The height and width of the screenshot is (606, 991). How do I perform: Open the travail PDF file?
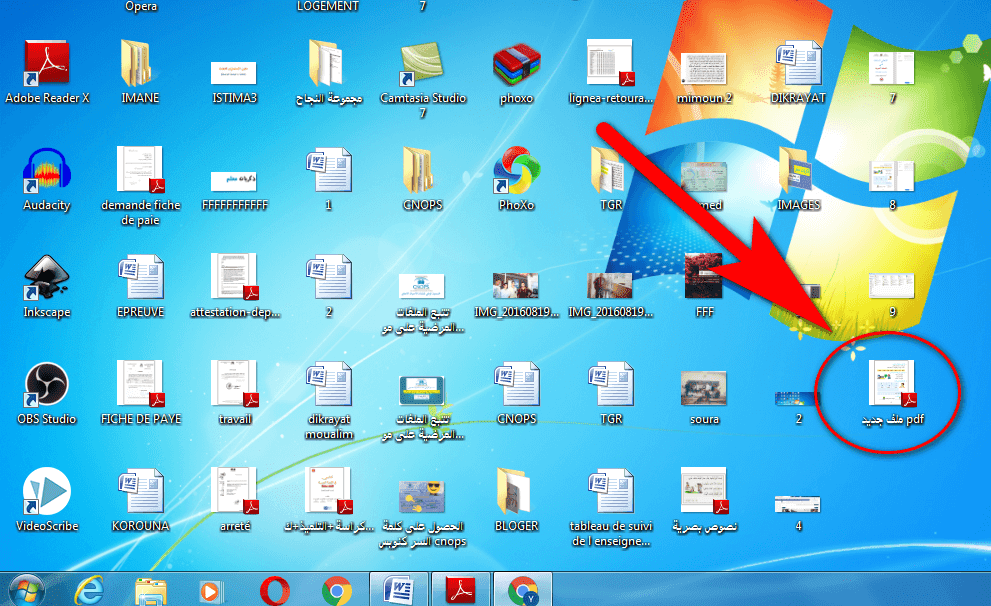coord(234,384)
